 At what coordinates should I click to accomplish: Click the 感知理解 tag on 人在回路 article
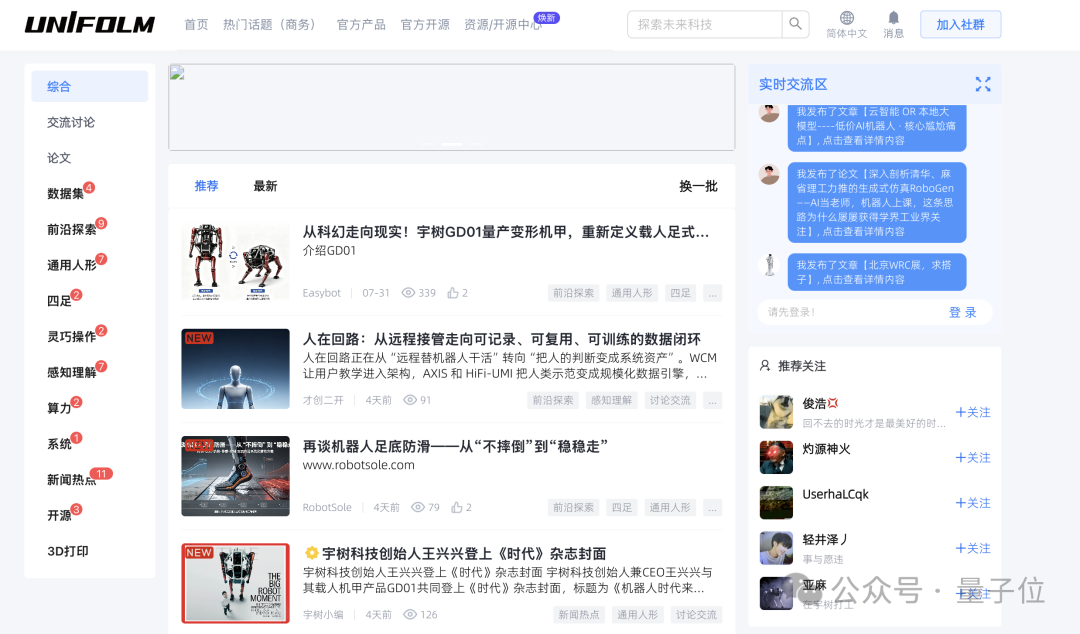tap(611, 400)
